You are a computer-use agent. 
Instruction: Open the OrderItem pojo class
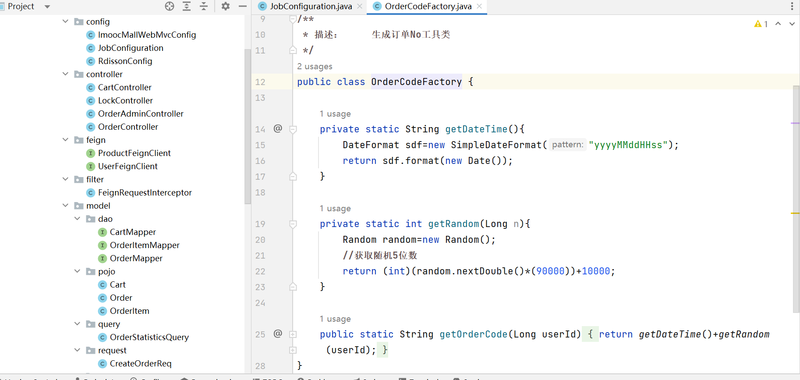pos(129,311)
